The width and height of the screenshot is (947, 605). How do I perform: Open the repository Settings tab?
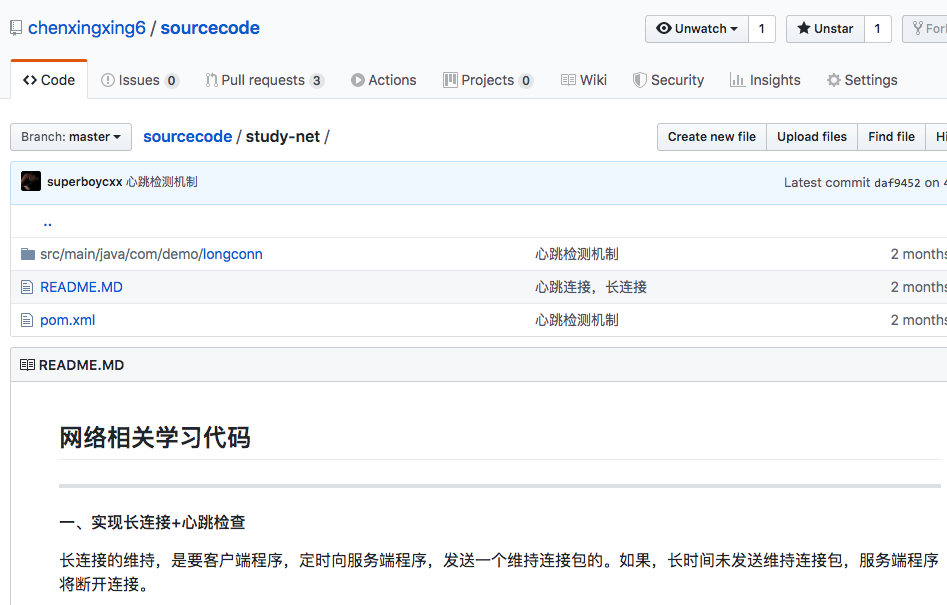coord(862,80)
